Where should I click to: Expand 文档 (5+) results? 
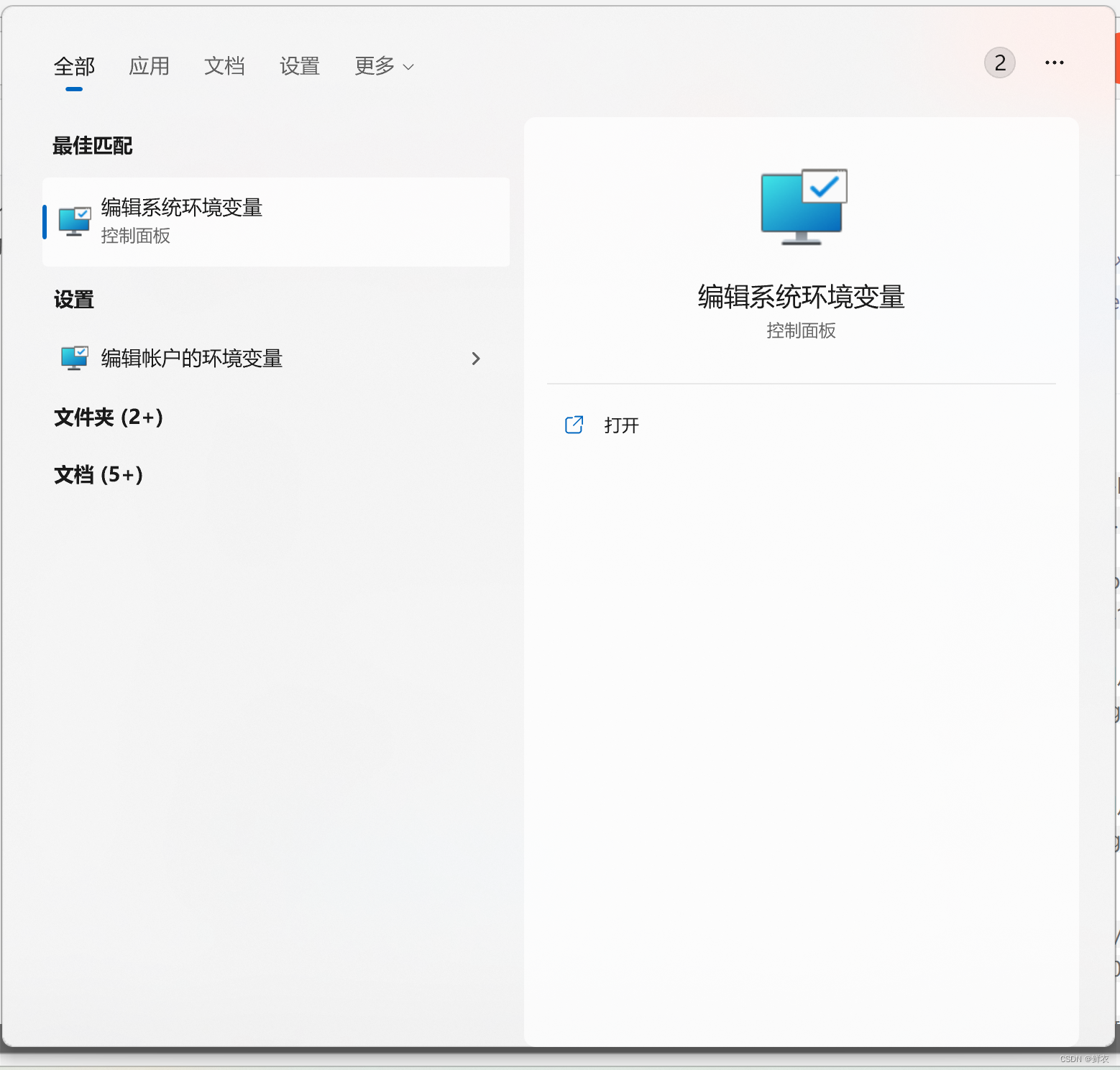tap(99, 474)
